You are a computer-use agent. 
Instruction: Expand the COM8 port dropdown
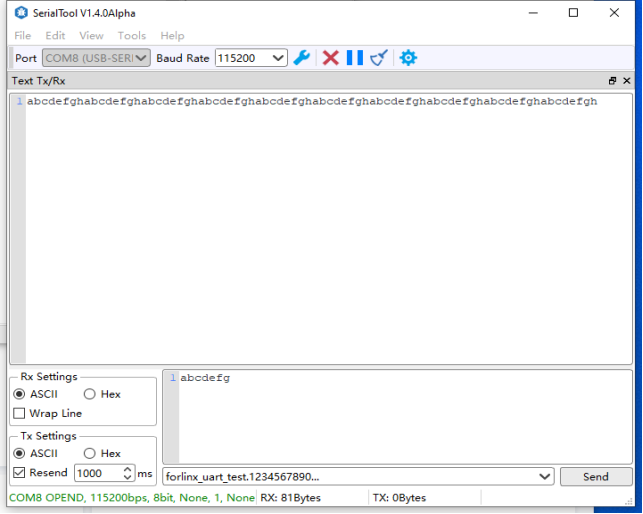point(141,58)
